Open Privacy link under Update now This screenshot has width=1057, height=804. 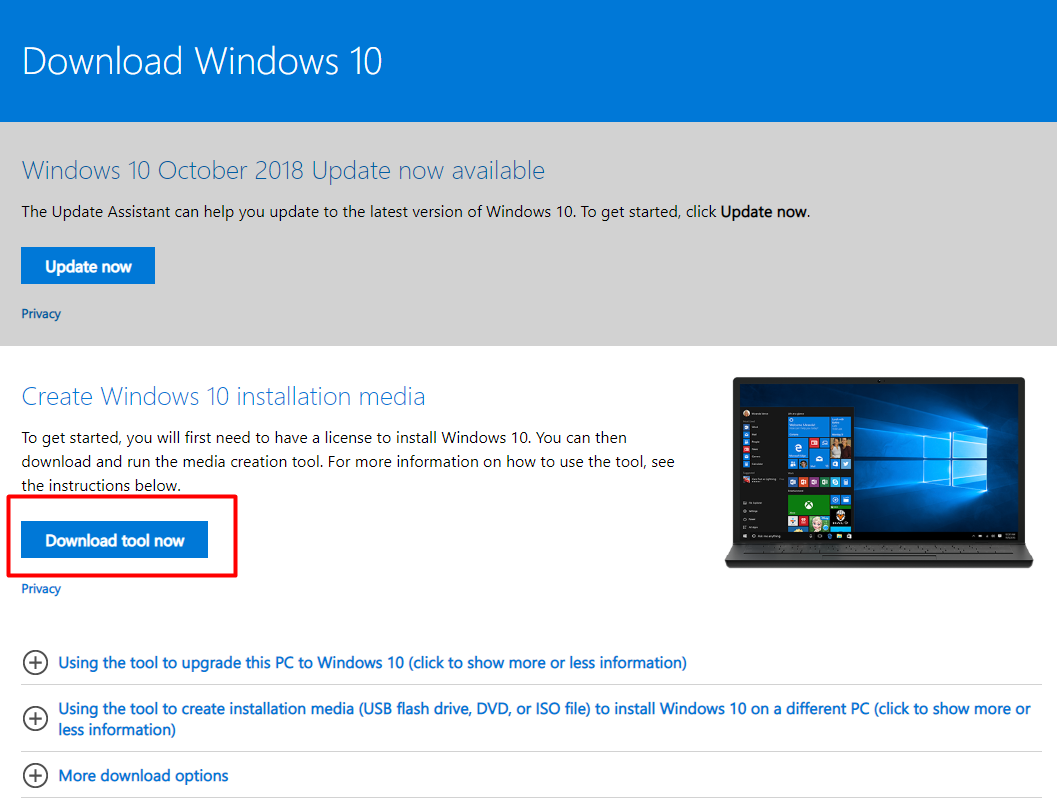click(41, 313)
